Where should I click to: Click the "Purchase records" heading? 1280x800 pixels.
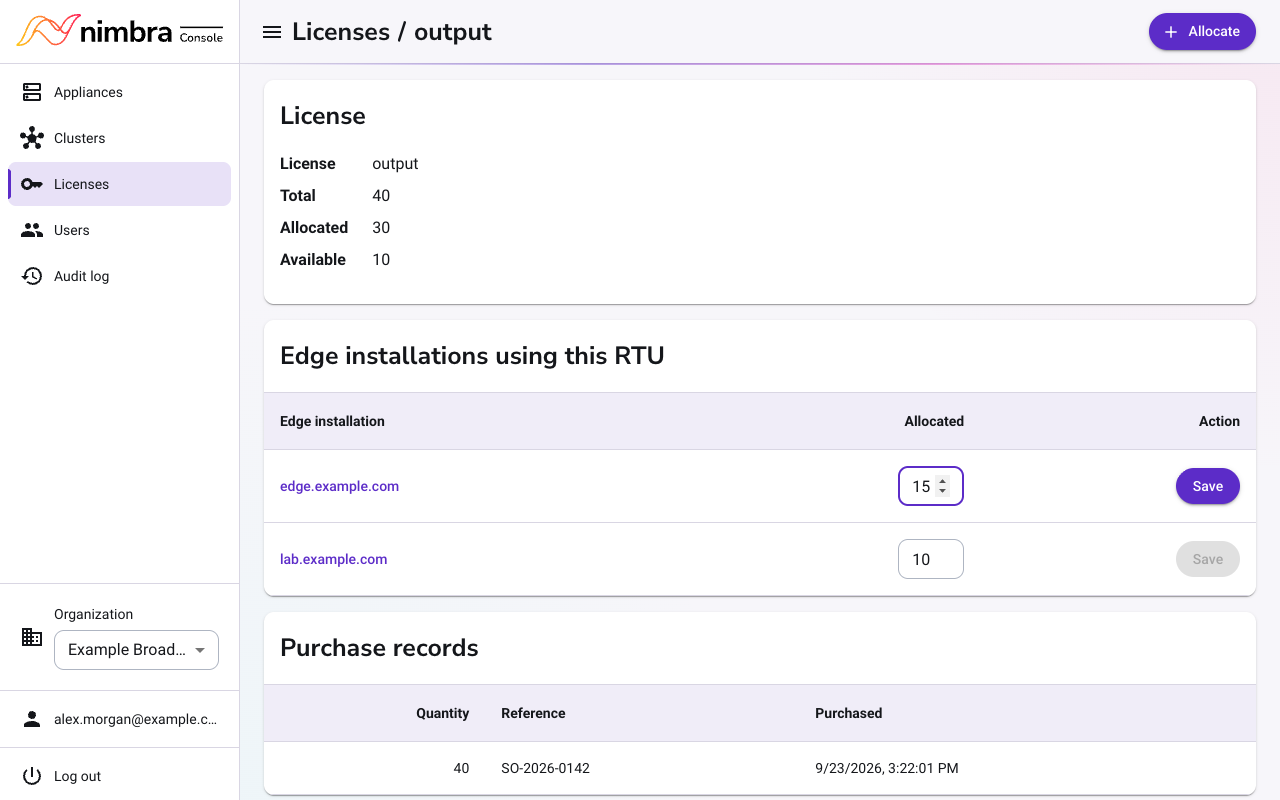coord(379,647)
